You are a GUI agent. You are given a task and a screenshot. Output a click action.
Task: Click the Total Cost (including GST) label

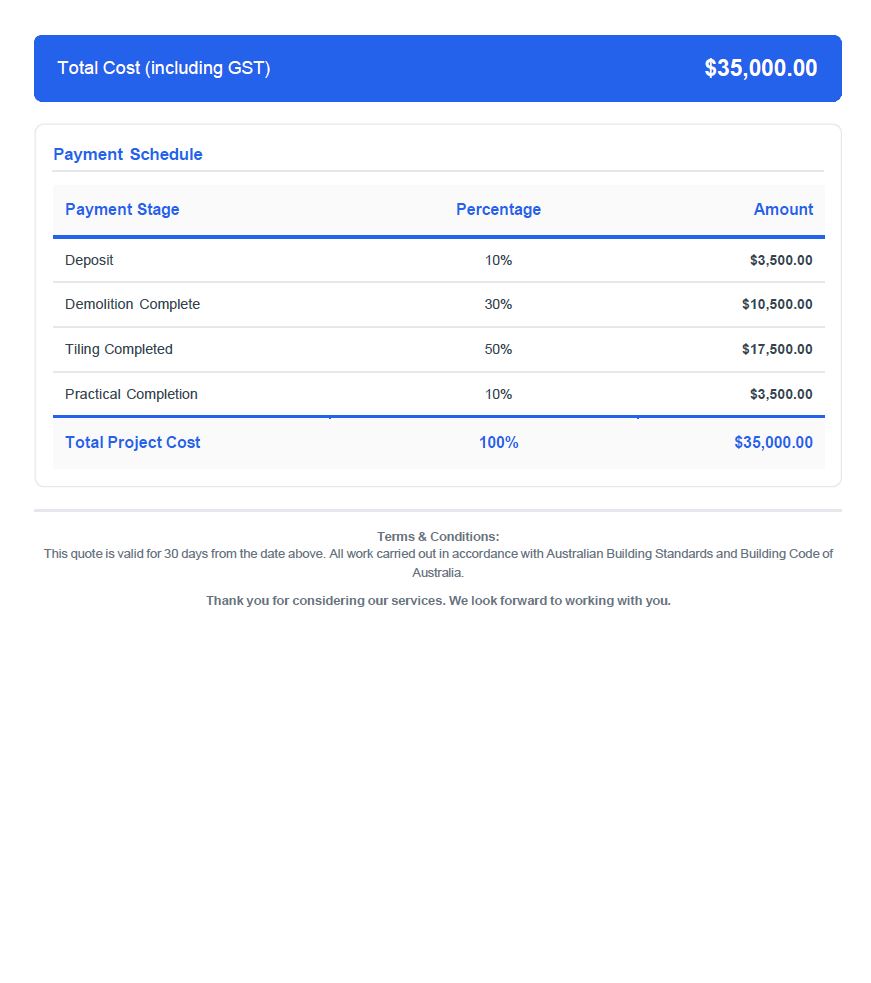click(164, 68)
